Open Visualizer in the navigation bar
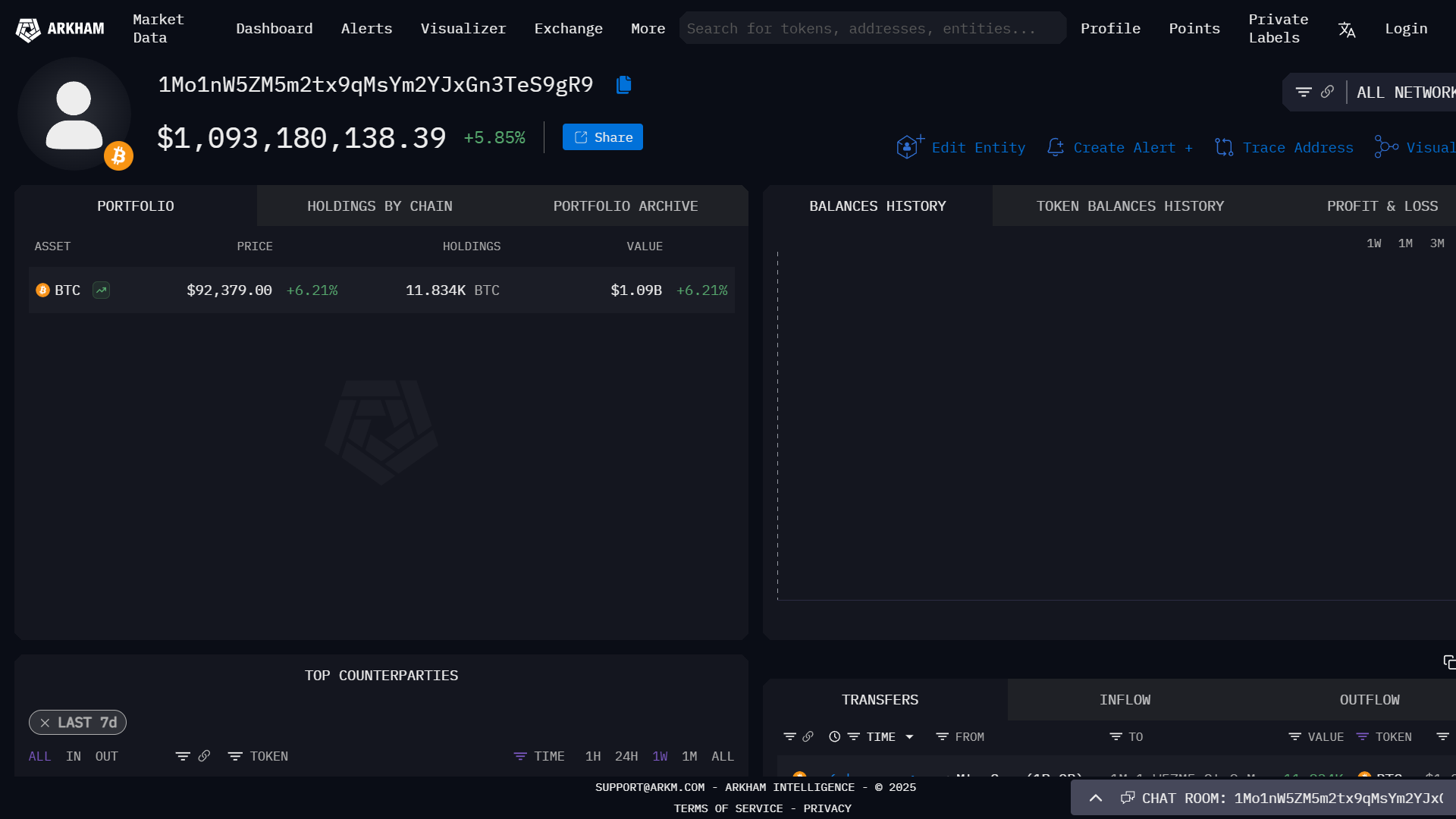Viewport: 1456px width, 819px height. coord(463,29)
